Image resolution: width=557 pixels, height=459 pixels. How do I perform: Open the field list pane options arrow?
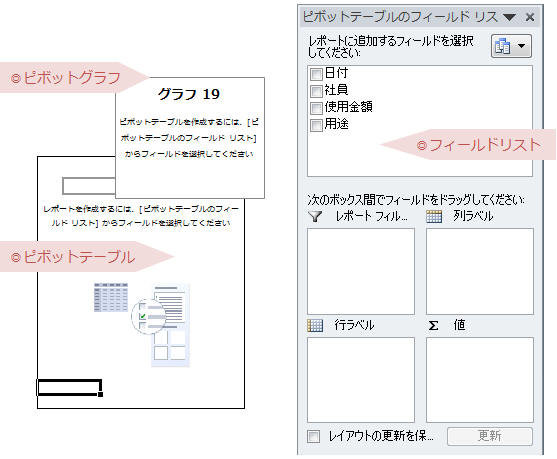pyautogui.click(x=509, y=17)
